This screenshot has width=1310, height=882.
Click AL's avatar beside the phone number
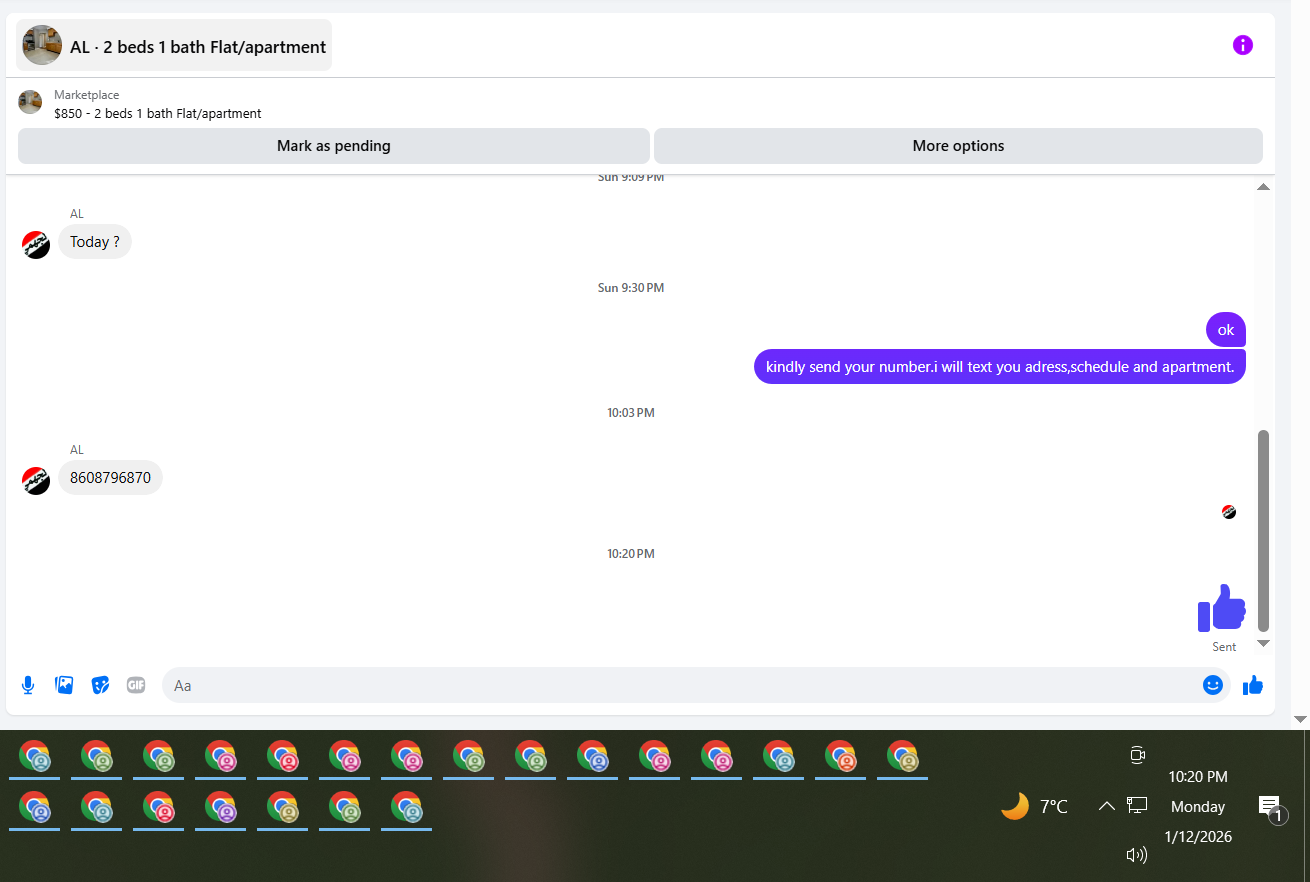tap(36, 480)
